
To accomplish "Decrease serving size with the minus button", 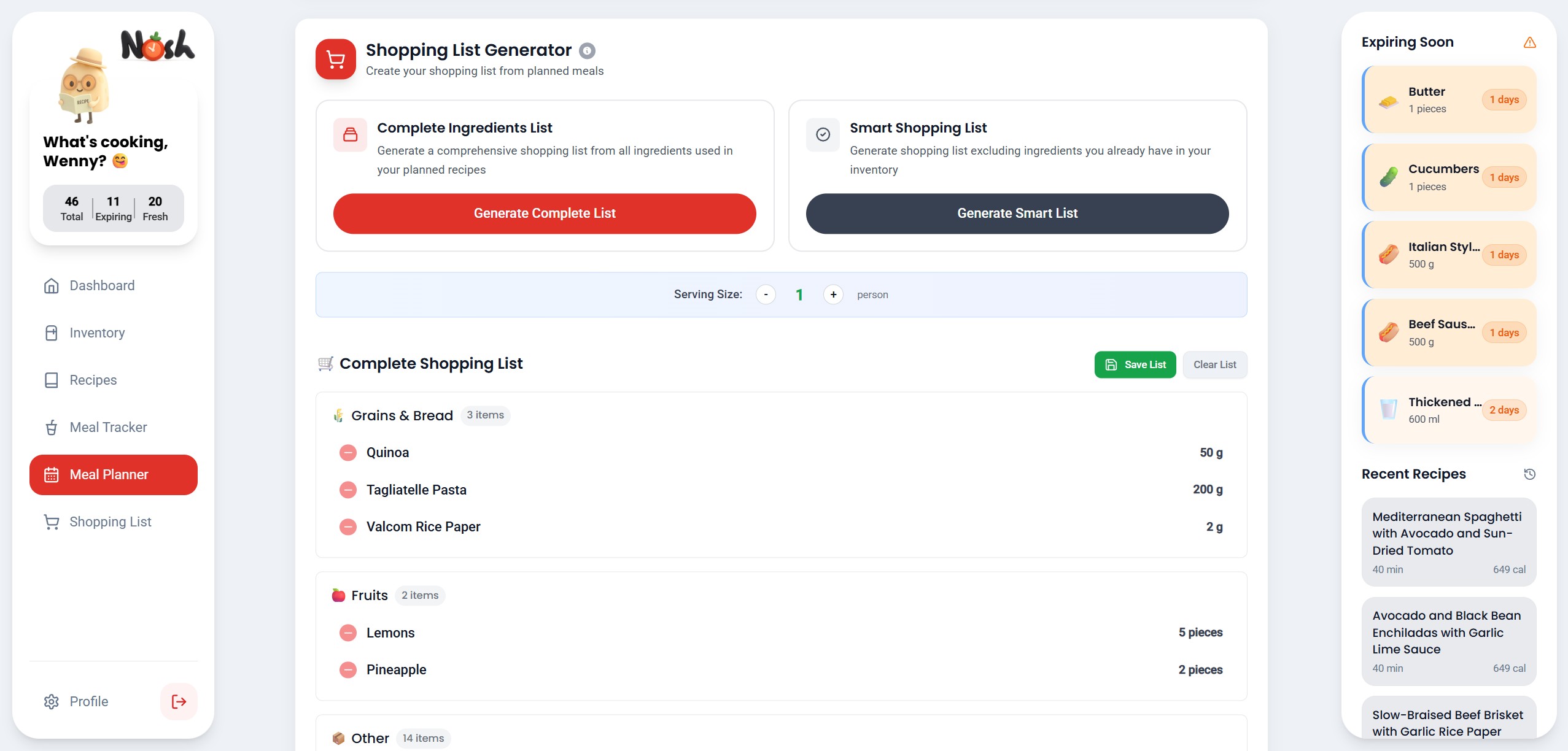I will pos(765,295).
